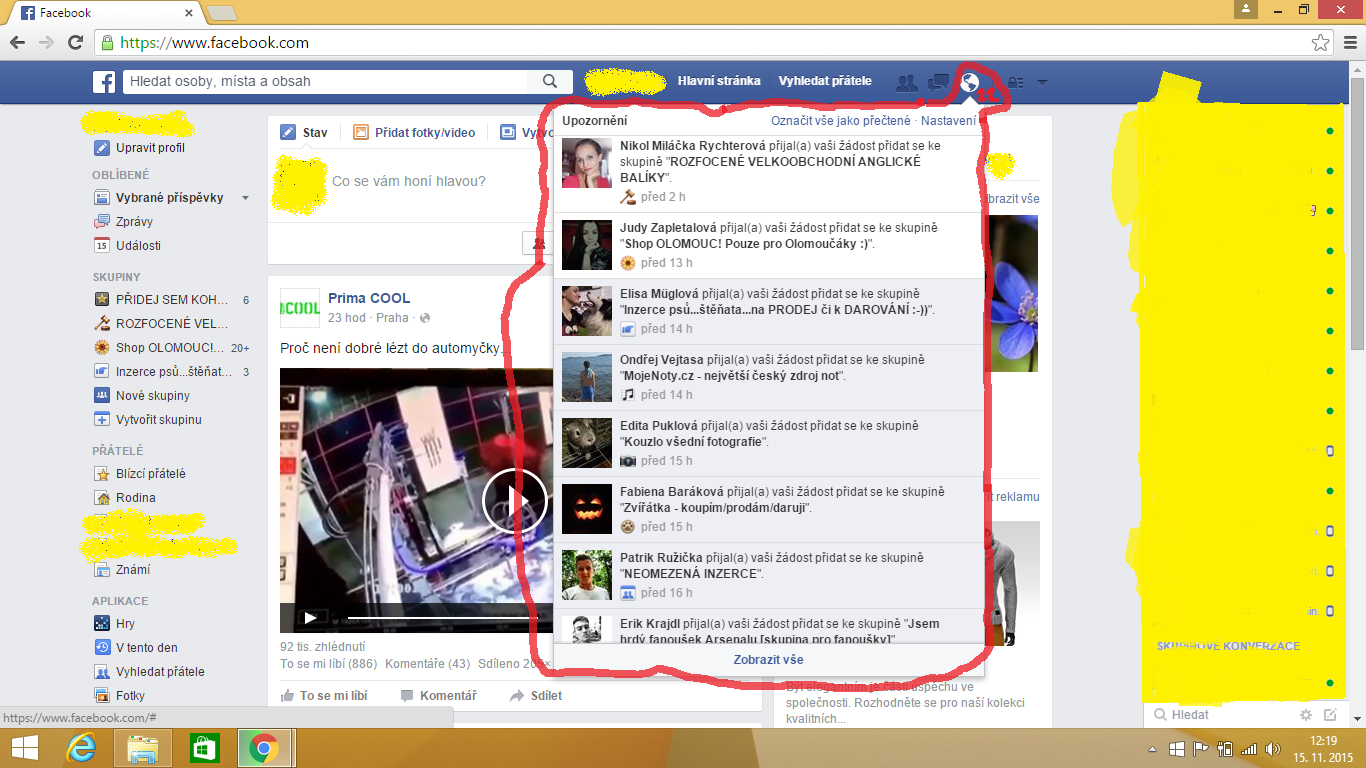Open 'Komentáře (43)' link
The image size is (1366, 768).
427,664
